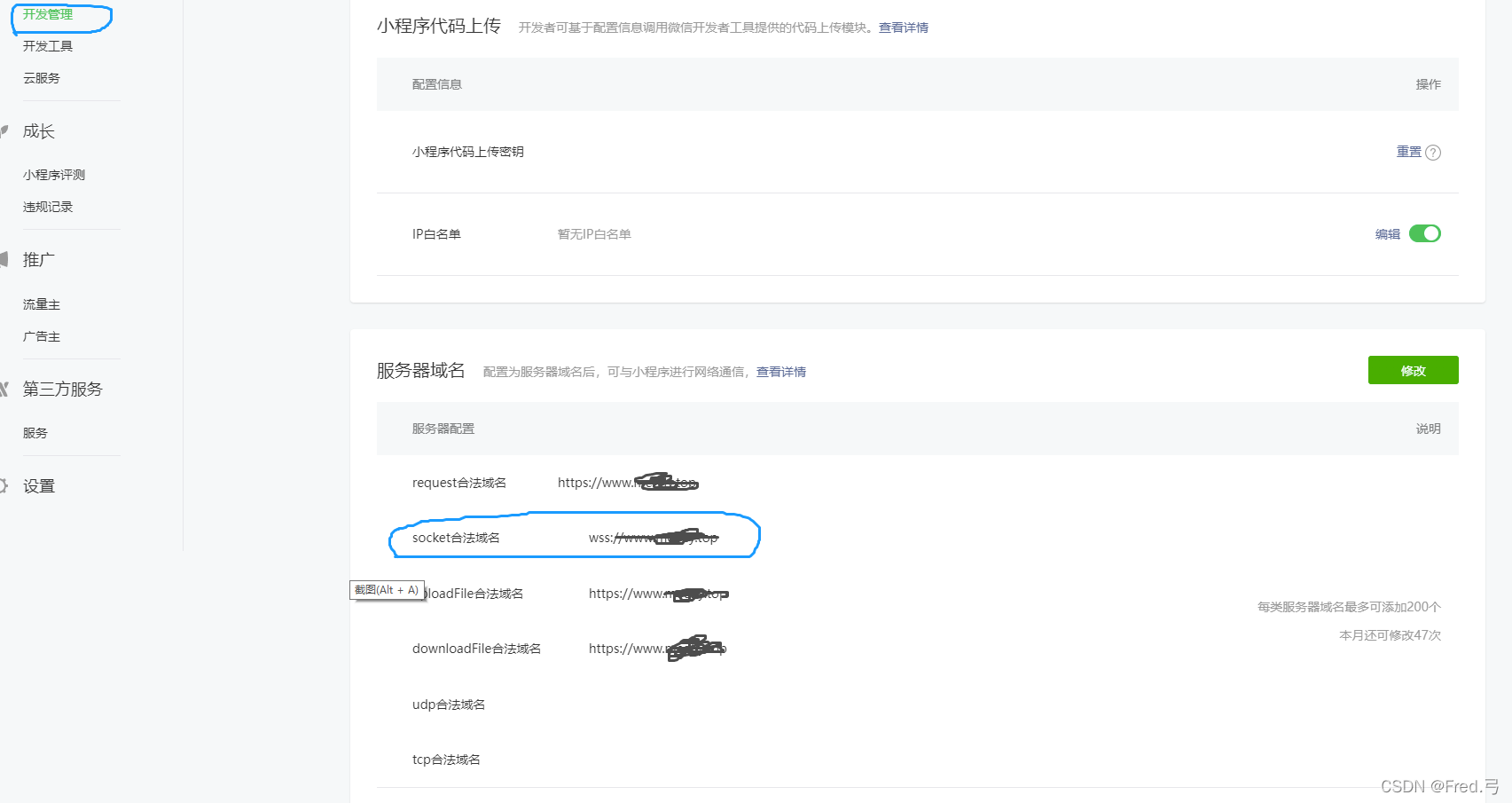Click the 小程序代码上传密钥 label
1512x803 pixels.
(468, 152)
